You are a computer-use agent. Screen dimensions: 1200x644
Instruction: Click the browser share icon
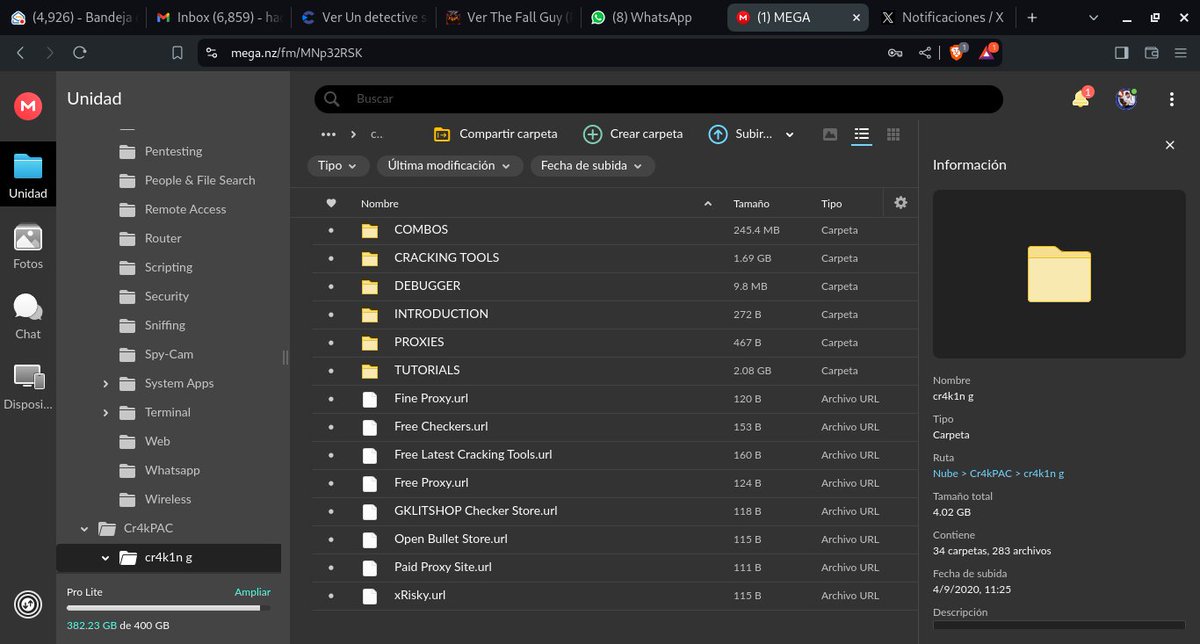(x=925, y=53)
